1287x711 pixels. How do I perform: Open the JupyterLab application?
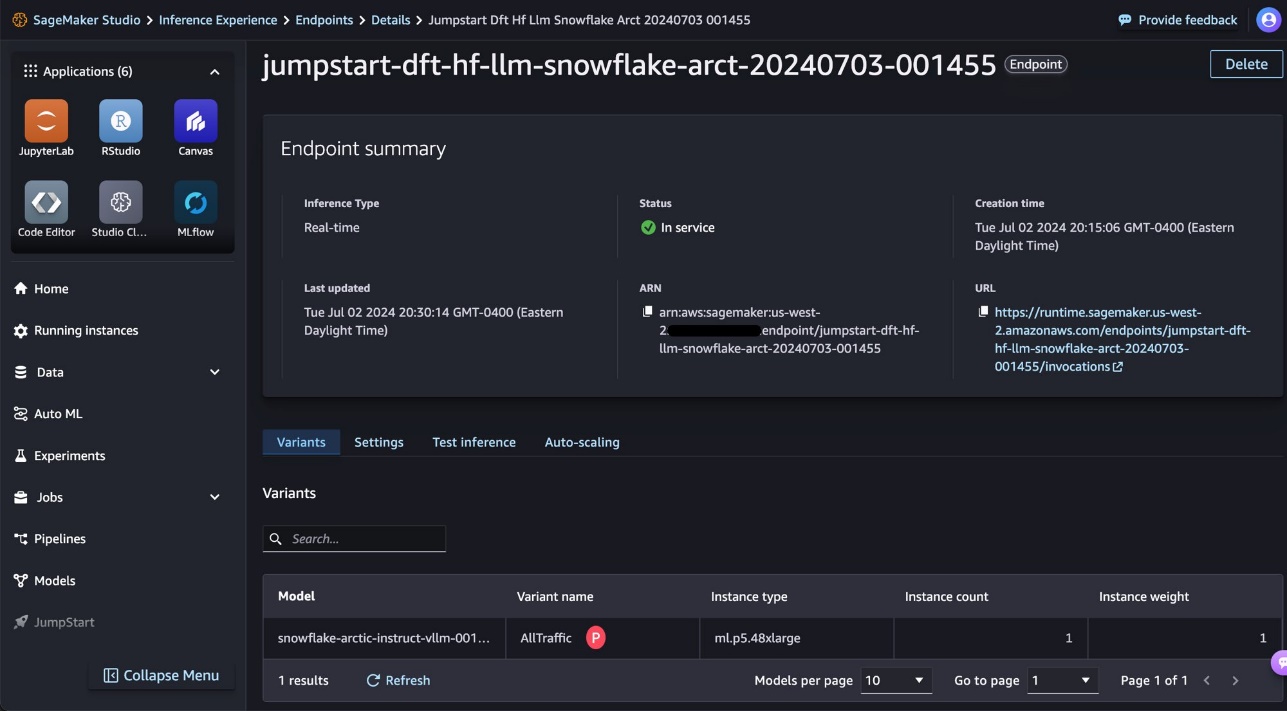(x=46, y=121)
